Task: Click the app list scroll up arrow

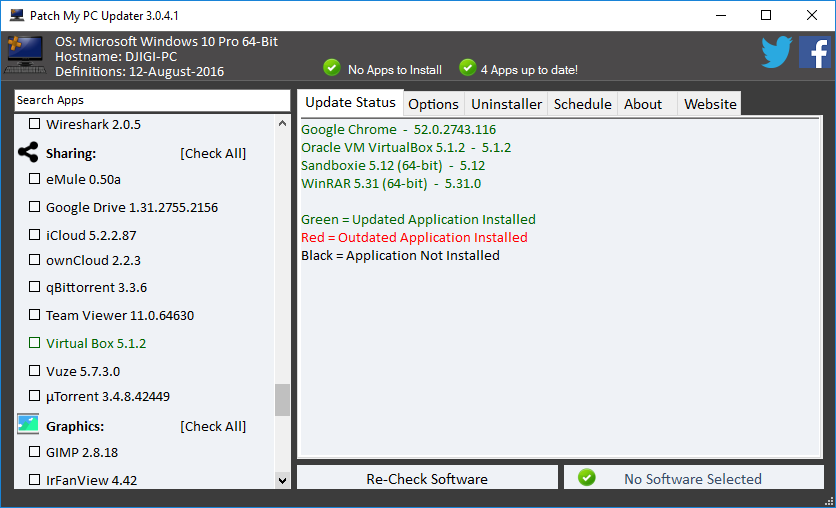Action: click(x=283, y=124)
